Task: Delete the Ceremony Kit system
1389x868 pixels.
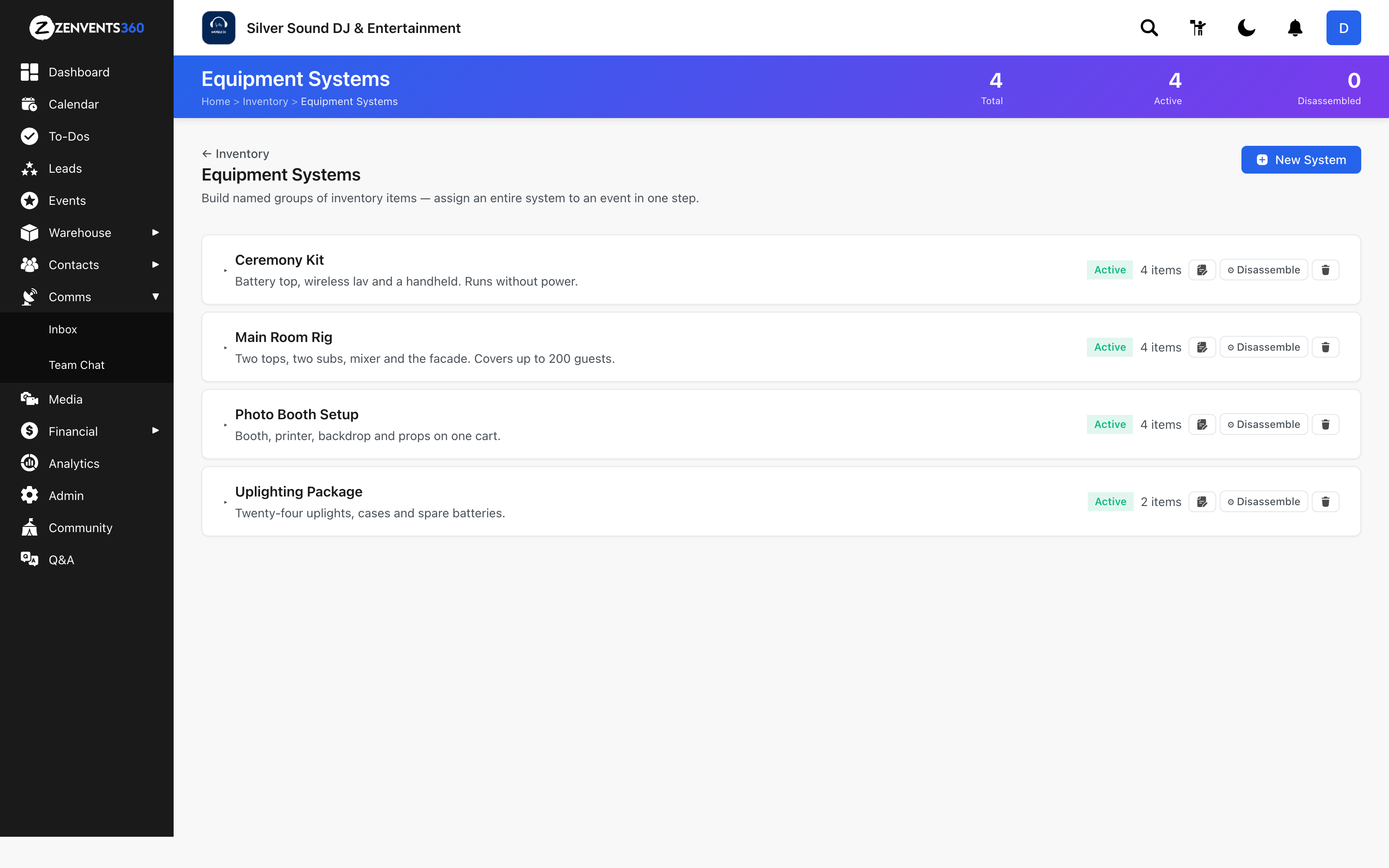Action: coord(1325,270)
